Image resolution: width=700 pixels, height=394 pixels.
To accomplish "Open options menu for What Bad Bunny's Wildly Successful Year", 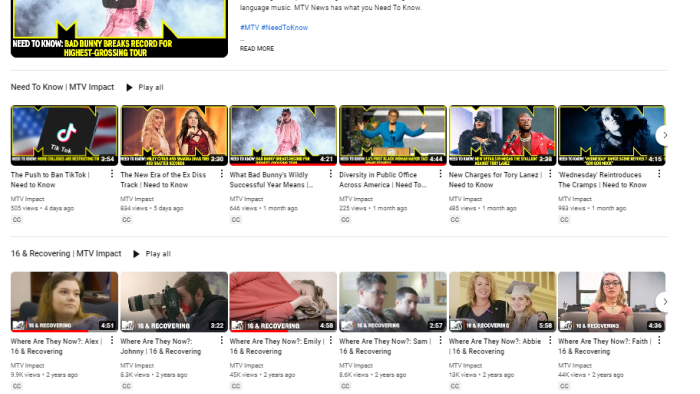I will tap(331, 174).
